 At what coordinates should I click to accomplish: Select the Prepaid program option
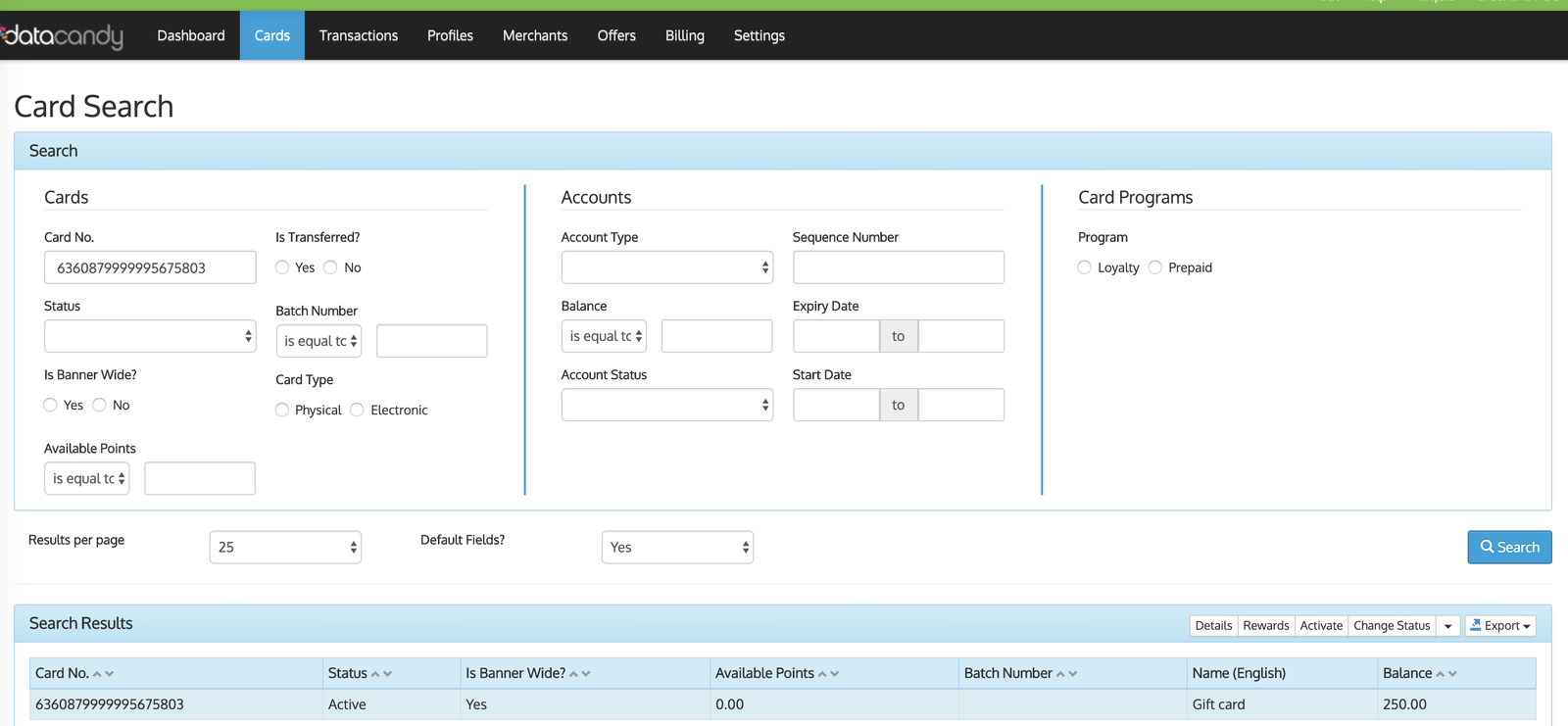click(1155, 267)
